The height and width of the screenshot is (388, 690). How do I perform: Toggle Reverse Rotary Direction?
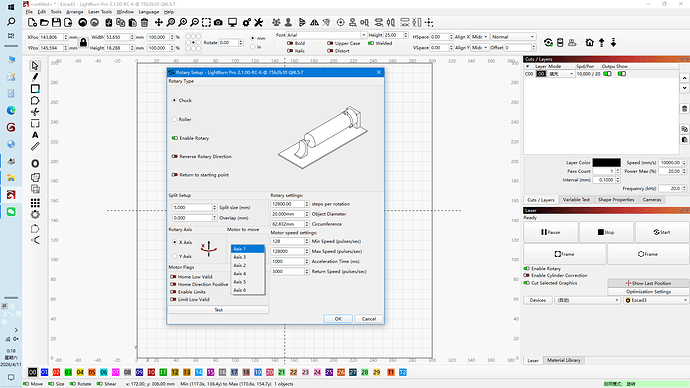175,157
